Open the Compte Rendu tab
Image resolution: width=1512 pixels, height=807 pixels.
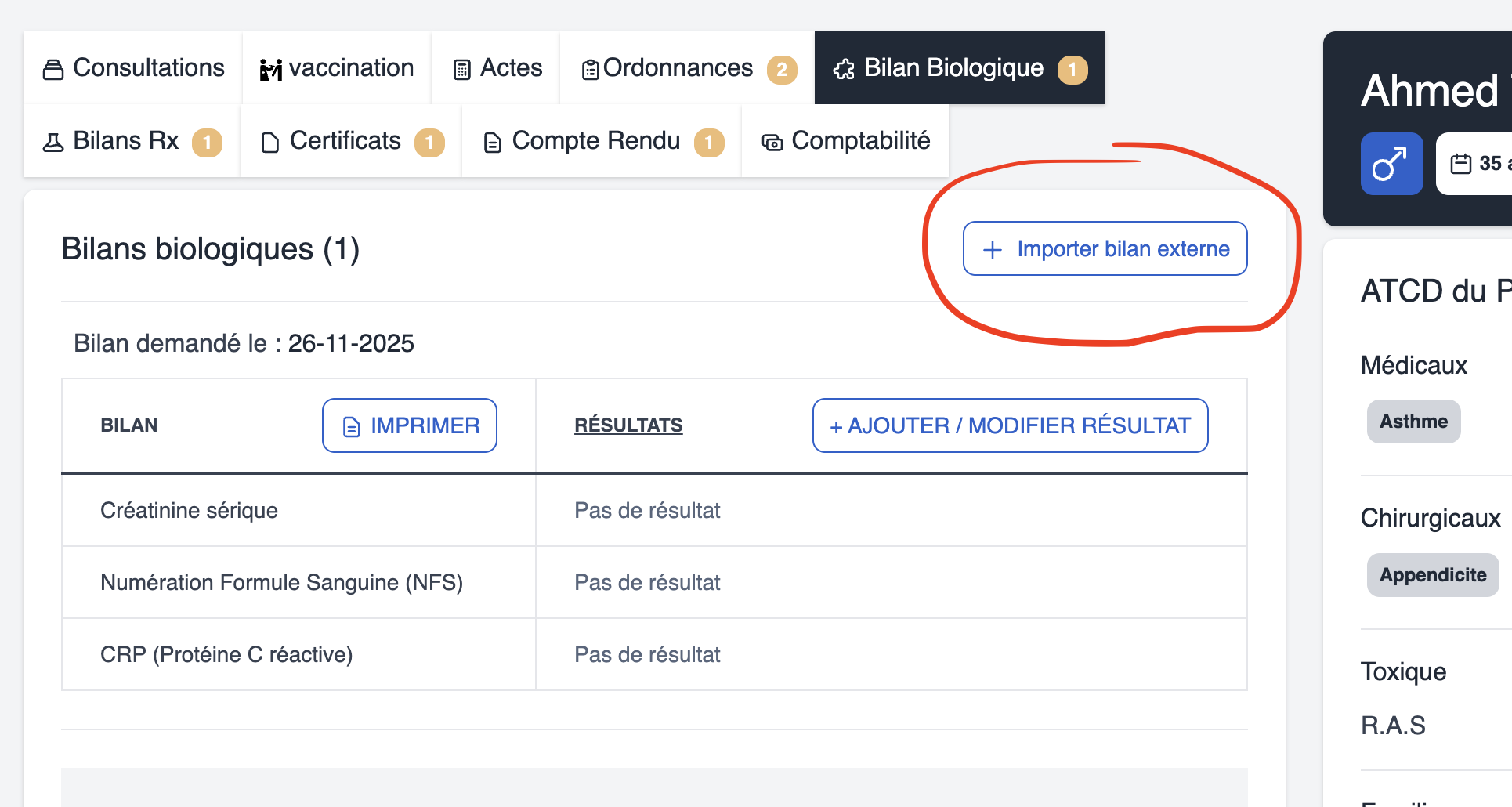[595, 141]
